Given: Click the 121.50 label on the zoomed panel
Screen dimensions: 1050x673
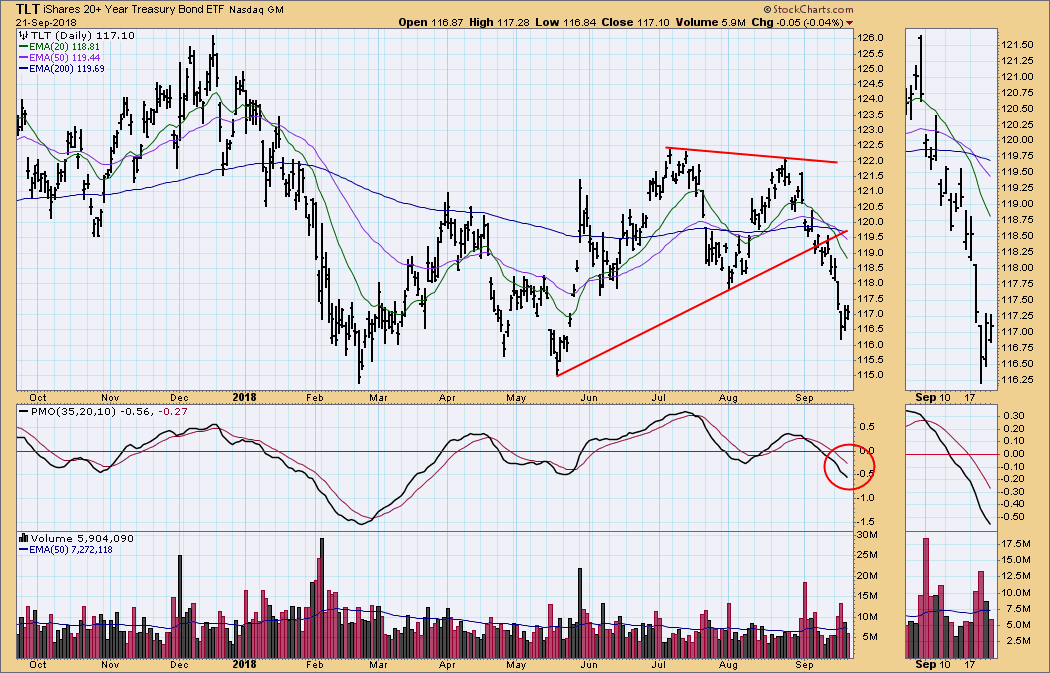Looking at the screenshot, I should [1017, 45].
